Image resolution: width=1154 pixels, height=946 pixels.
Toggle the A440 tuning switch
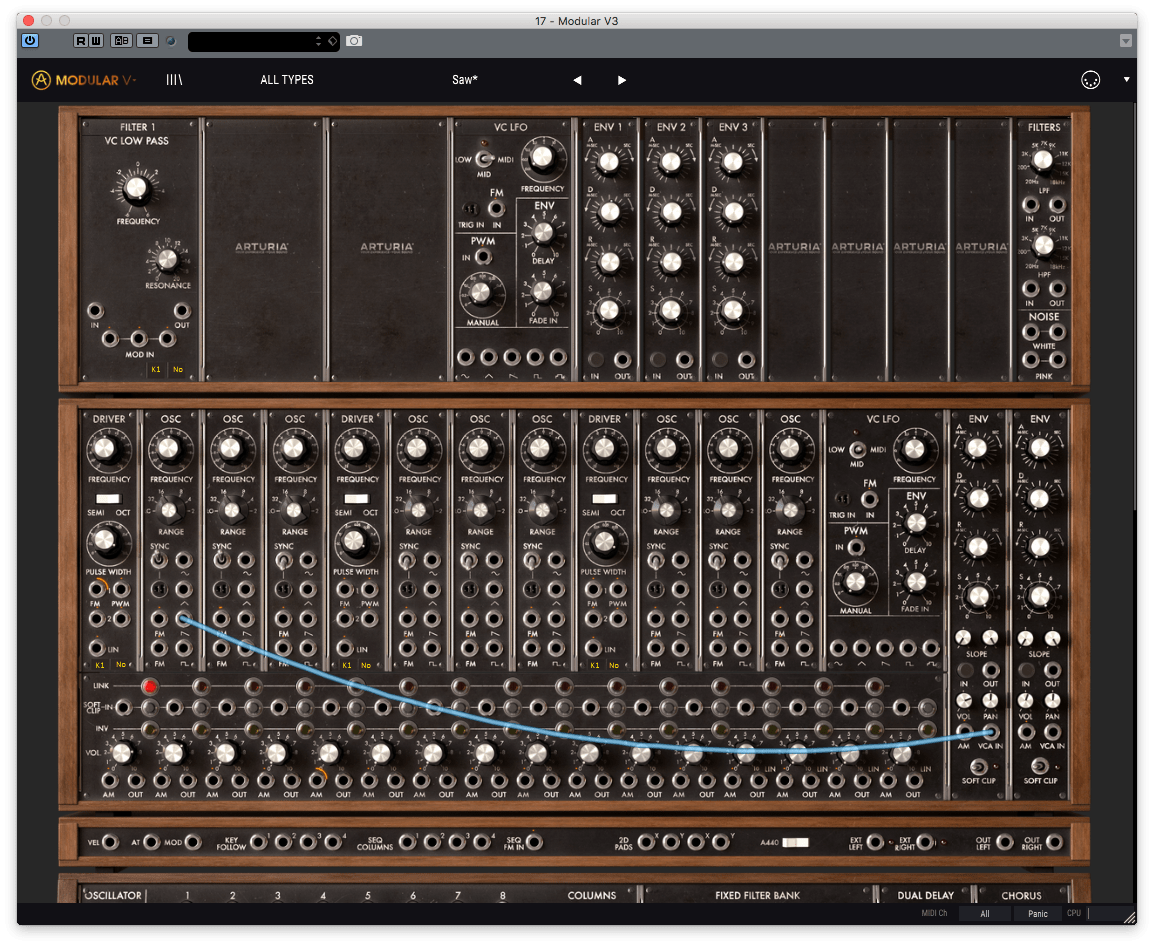795,842
